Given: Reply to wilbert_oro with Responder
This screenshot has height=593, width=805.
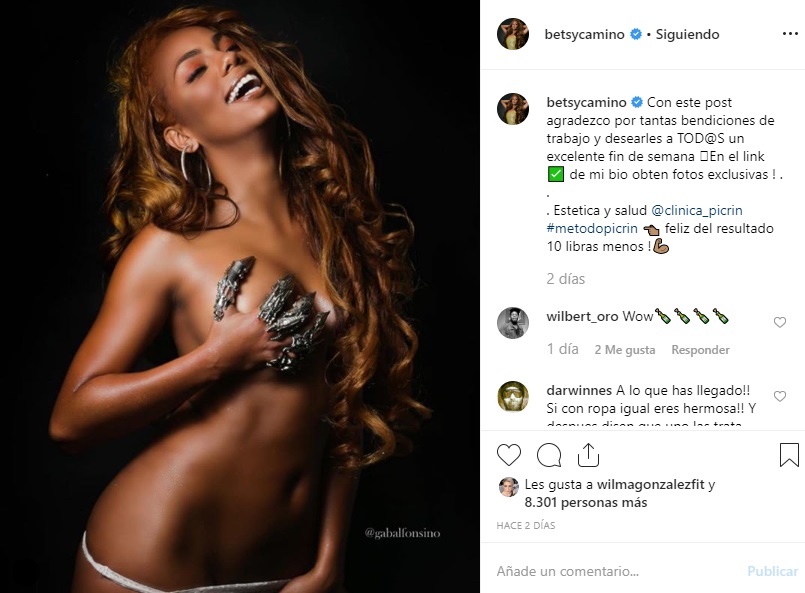Looking at the screenshot, I should pyautogui.click(x=700, y=350).
